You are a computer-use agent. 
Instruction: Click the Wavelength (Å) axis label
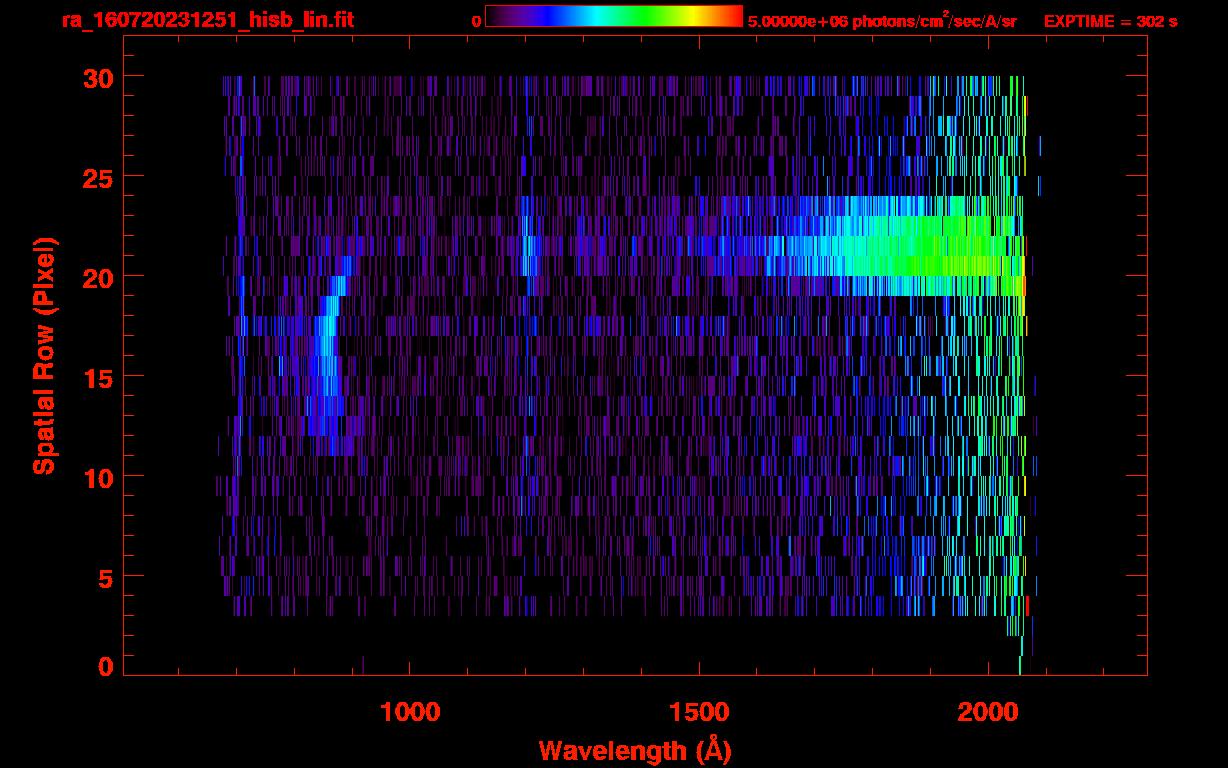(635, 750)
